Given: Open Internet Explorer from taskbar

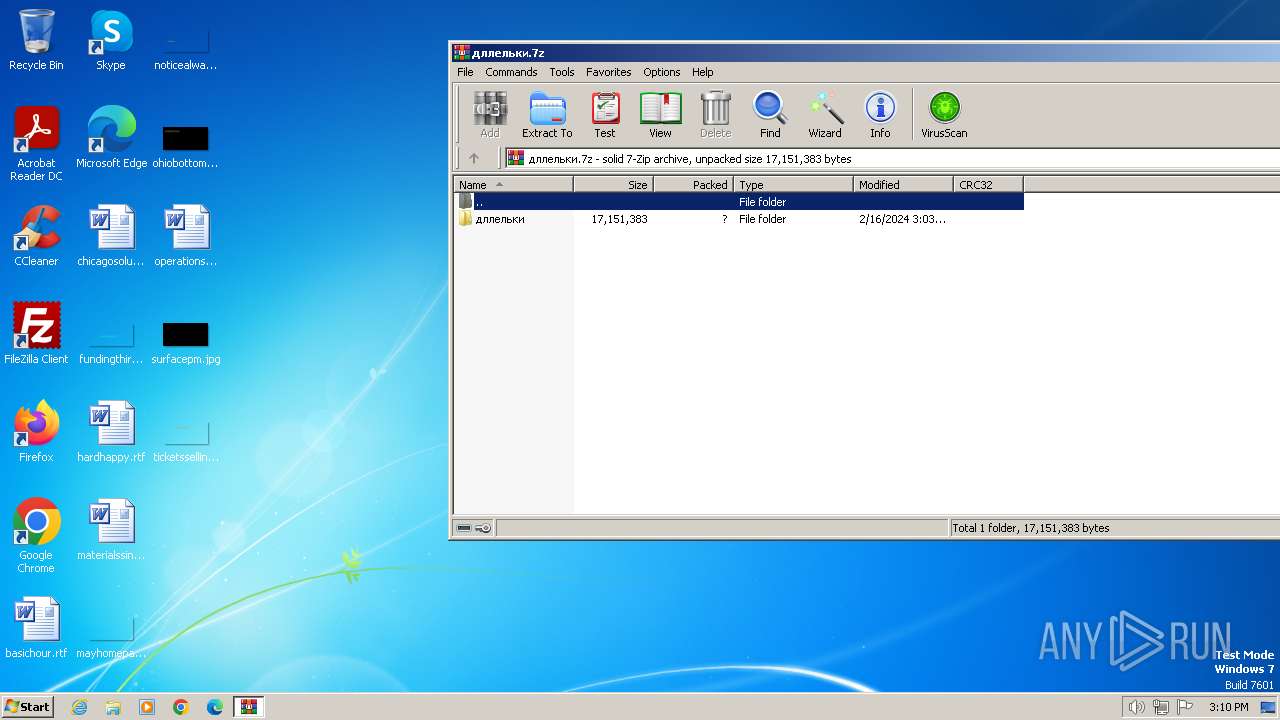Looking at the screenshot, I should pyautogui.click(x=79, y=707).
